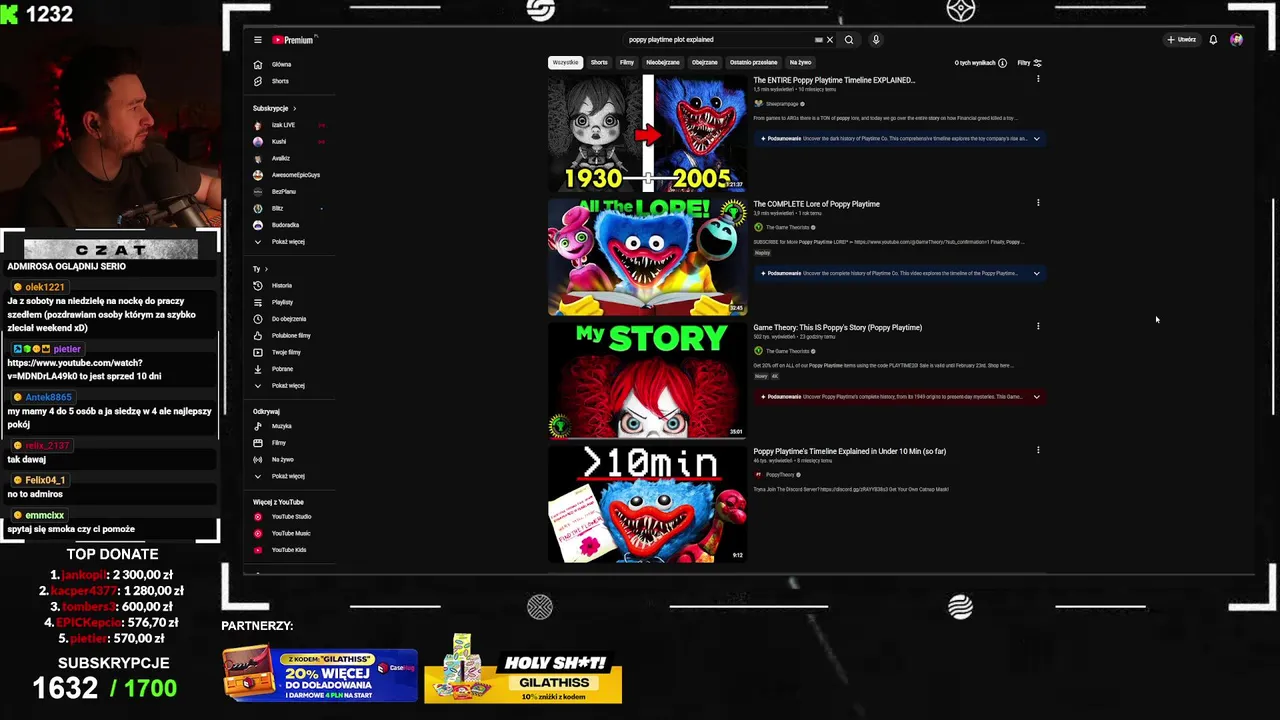Image resolution: width=1280 pixels, height=720 pixels.
Task: Open Historia in the sidebar
Action: pos(274,285)
